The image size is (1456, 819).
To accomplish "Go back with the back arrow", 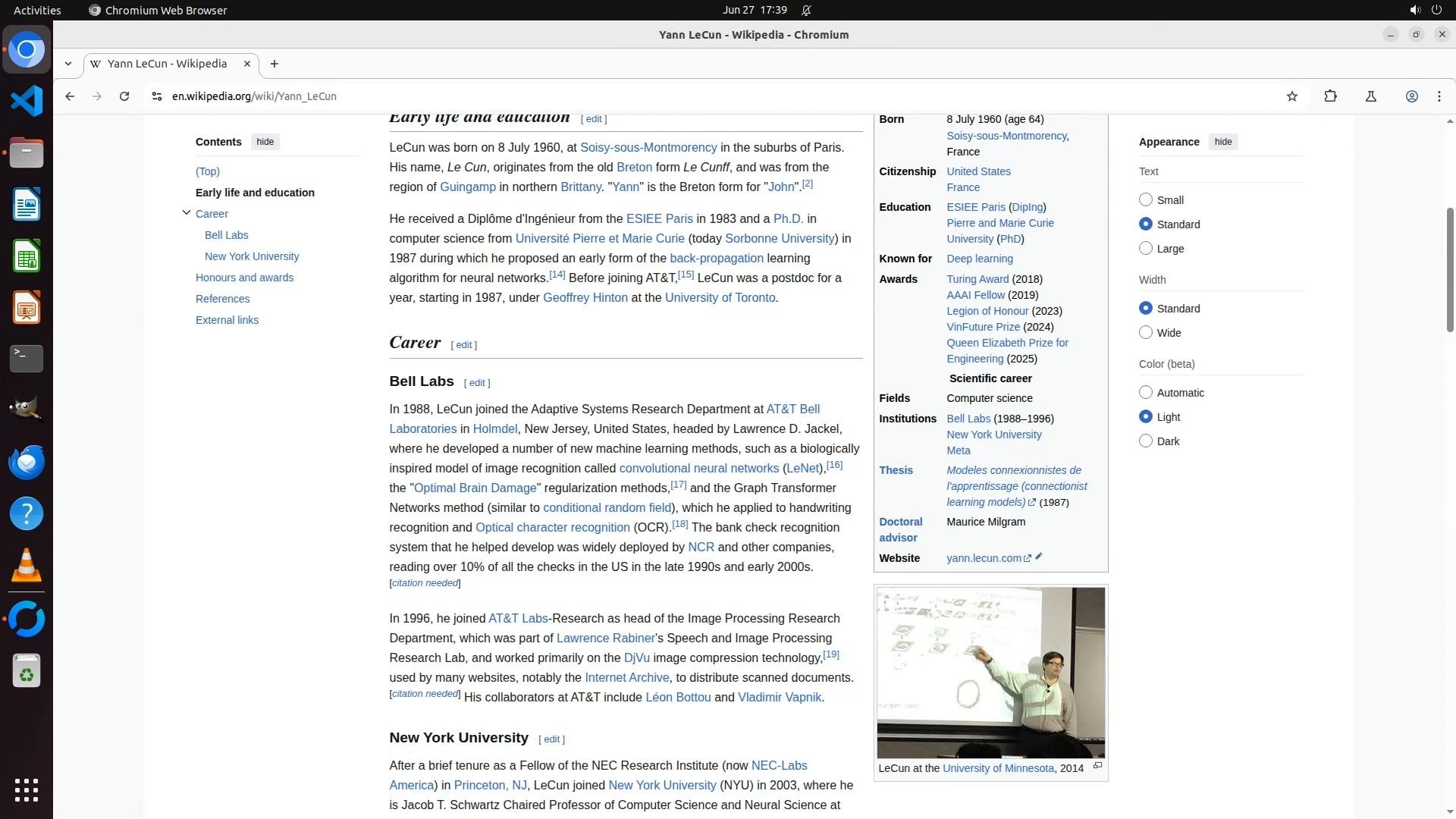I will coord(70,96).
